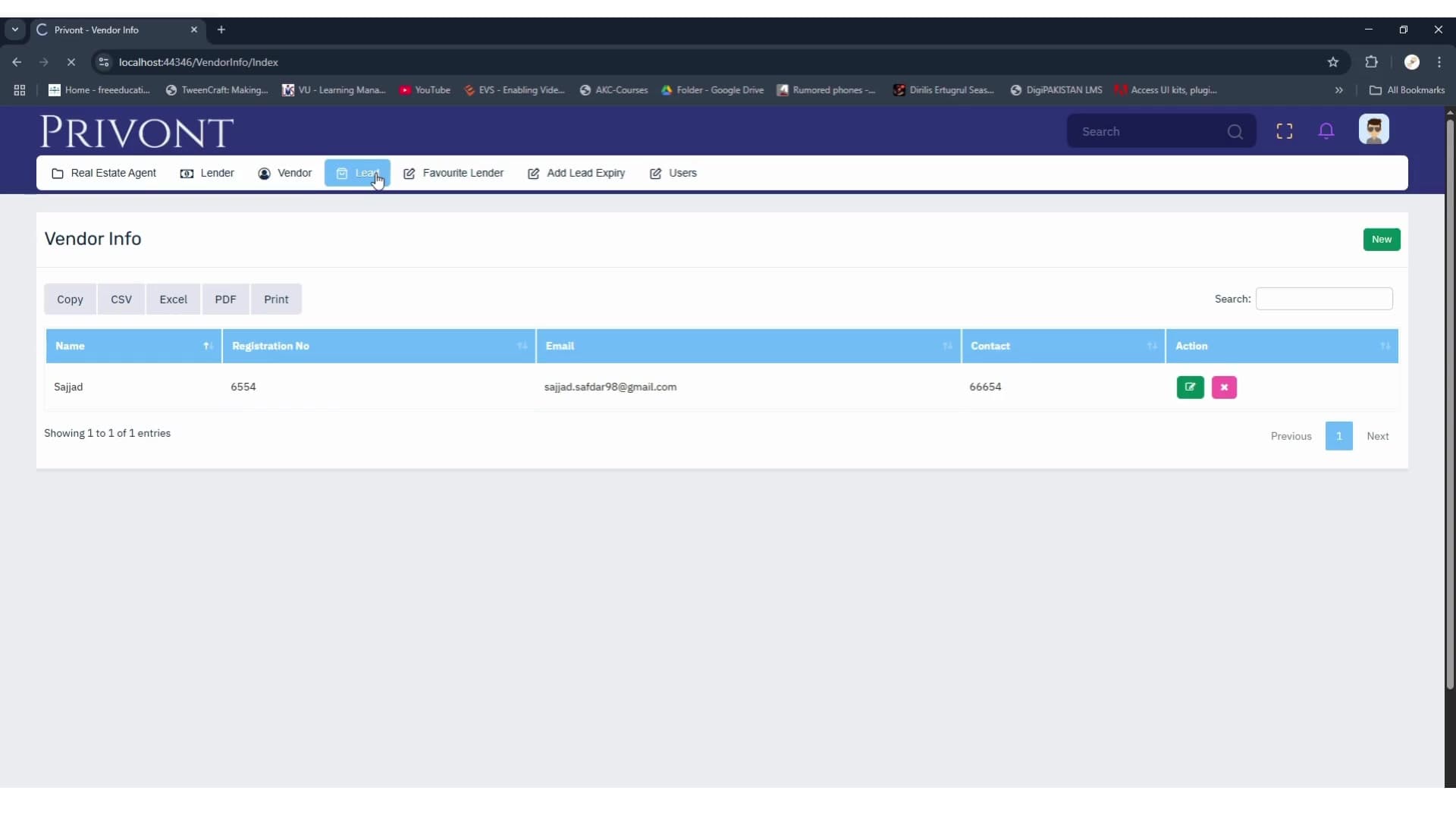
Task: Open a new browser tab
Action: [x=221, y=30]
